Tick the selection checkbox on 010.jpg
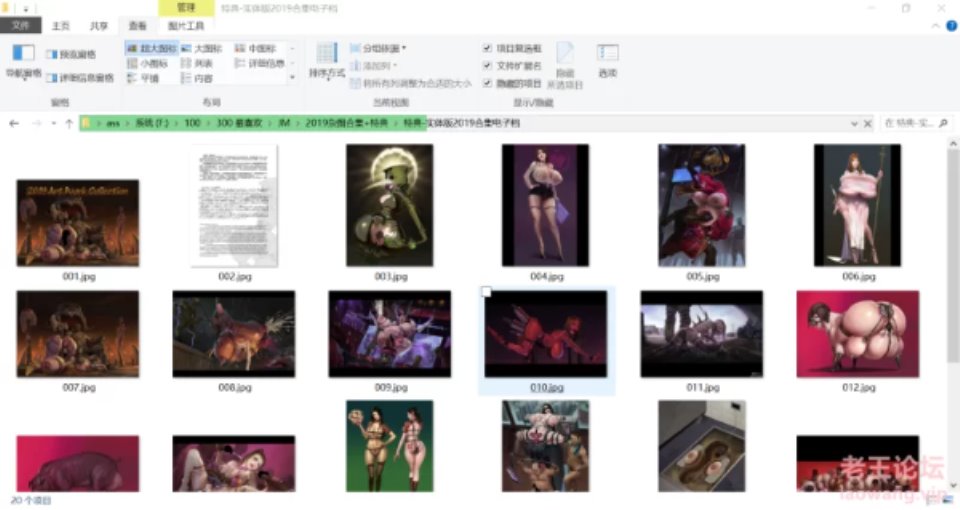Screen dimensions: 960x510 click(486, 291)
